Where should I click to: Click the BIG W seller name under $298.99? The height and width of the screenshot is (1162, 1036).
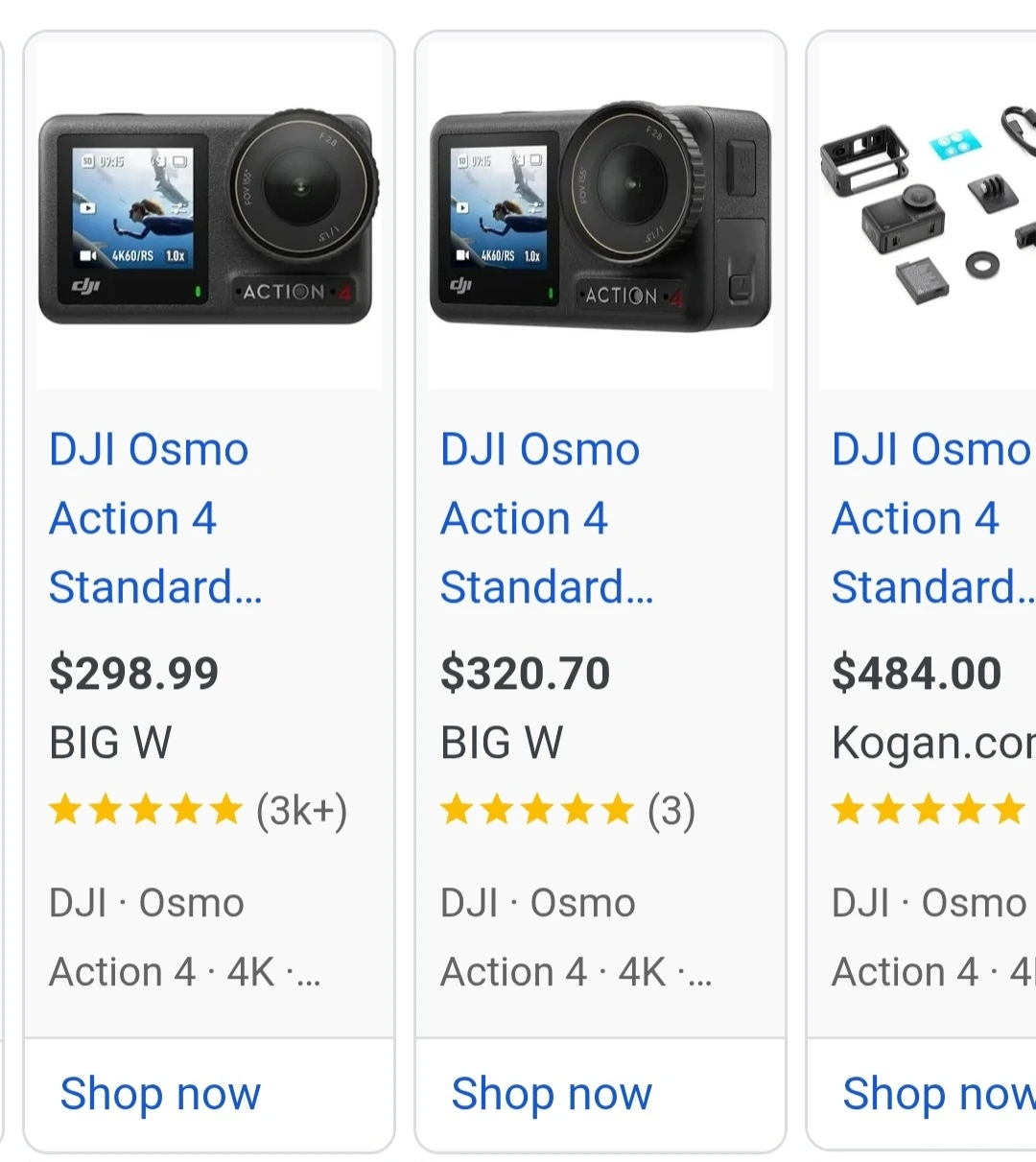tap(110, 742)
